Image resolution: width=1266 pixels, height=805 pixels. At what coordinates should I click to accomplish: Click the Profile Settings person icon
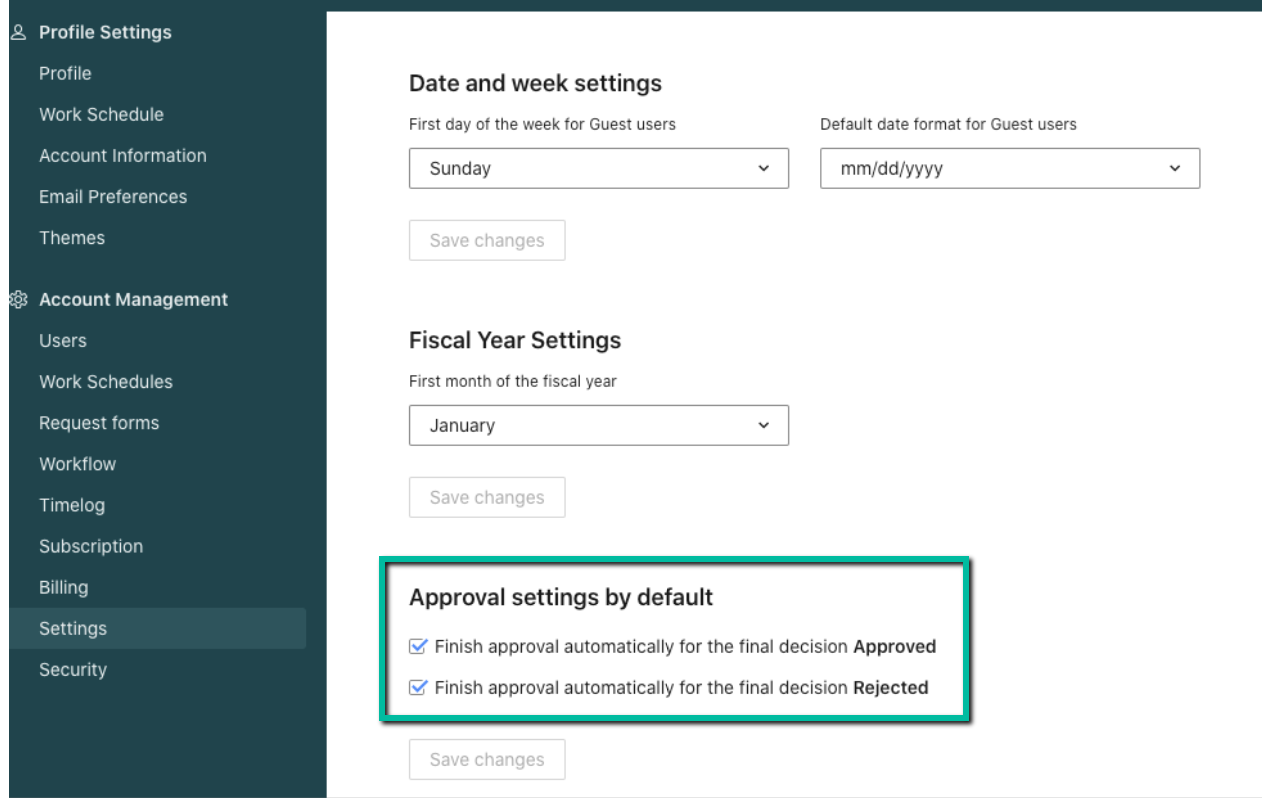(18, 32)
